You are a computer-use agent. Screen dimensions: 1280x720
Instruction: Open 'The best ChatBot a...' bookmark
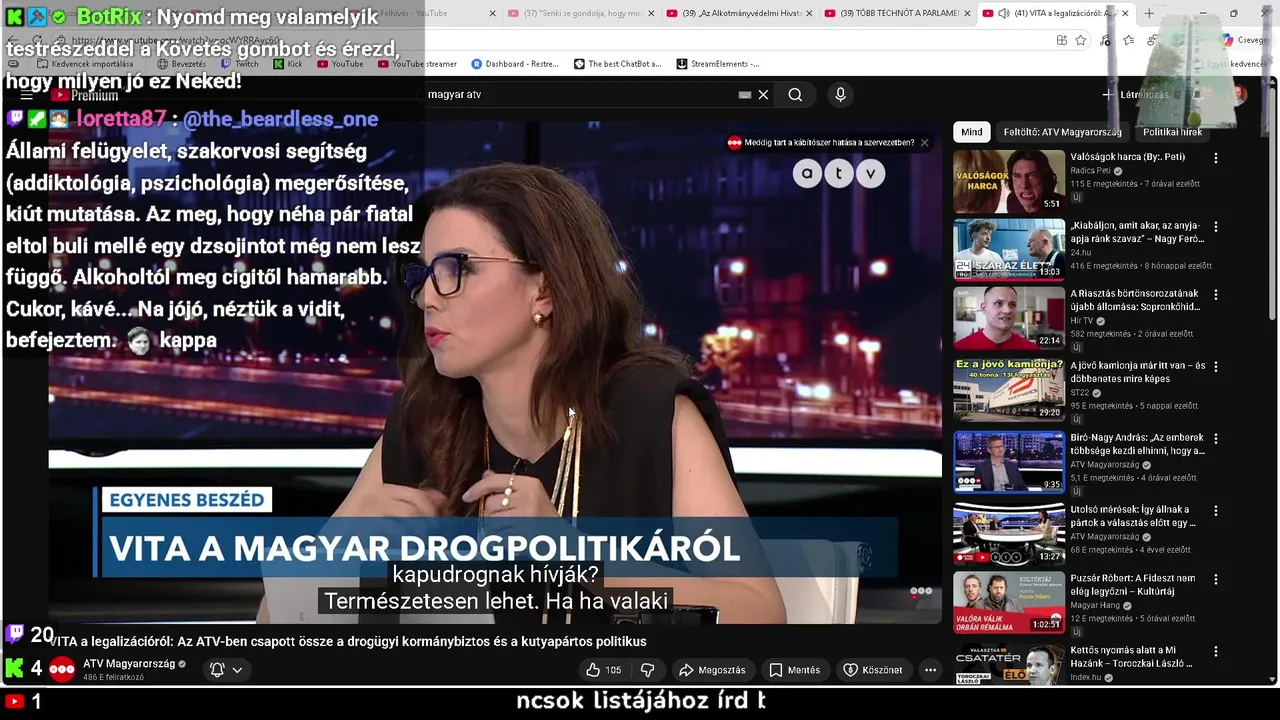point(618,64)
